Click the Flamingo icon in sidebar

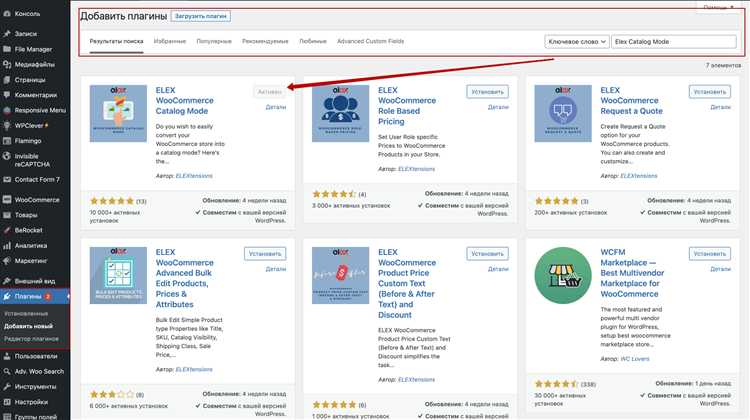[7, 141]
